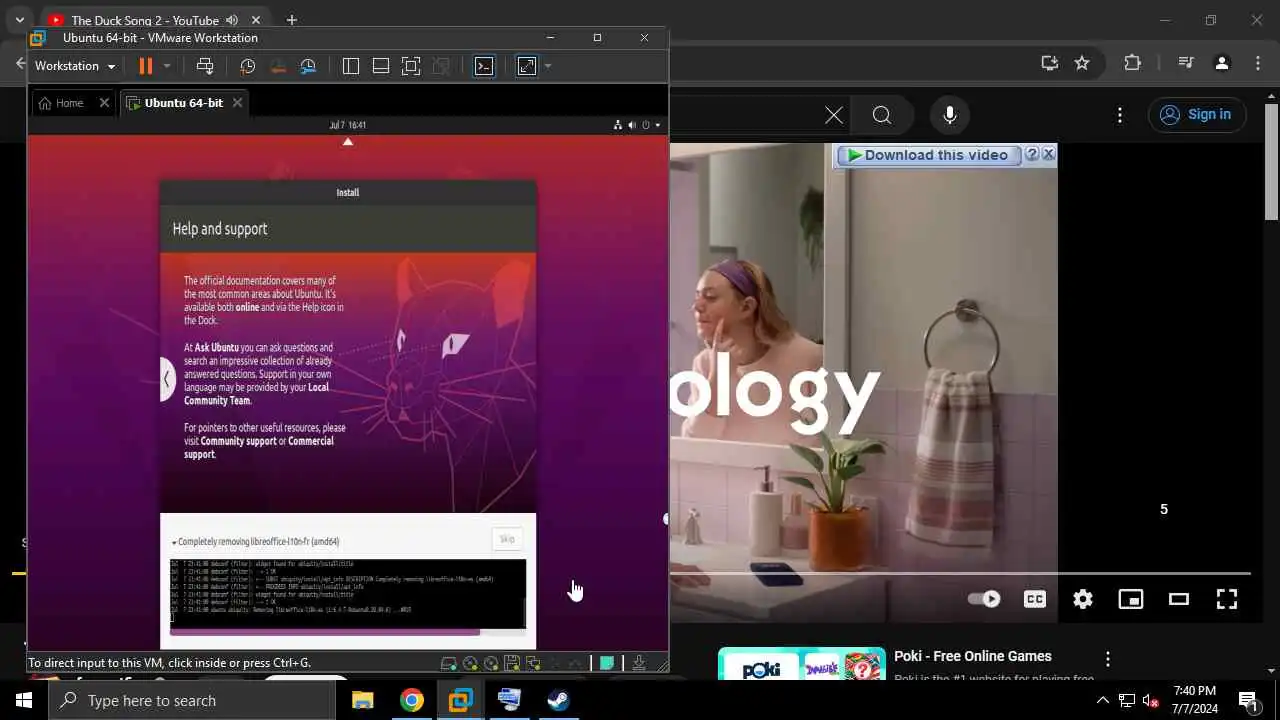Open the Poki Free Online Games link
Screen dimensions: 1280x720
(973, 656)
